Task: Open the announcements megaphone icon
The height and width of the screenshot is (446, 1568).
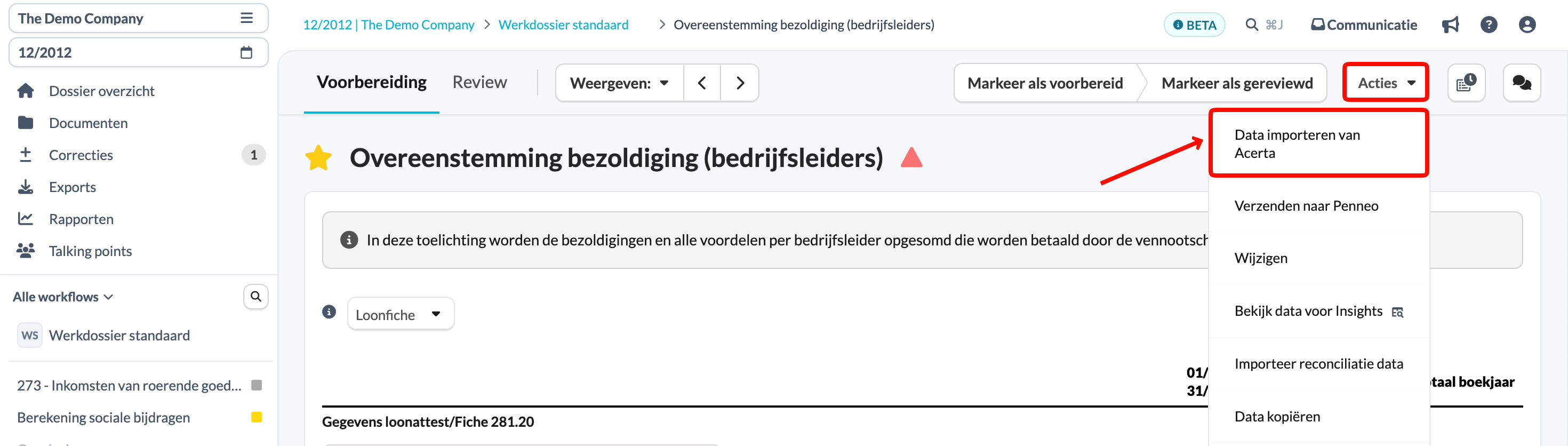Action: 1451,25
